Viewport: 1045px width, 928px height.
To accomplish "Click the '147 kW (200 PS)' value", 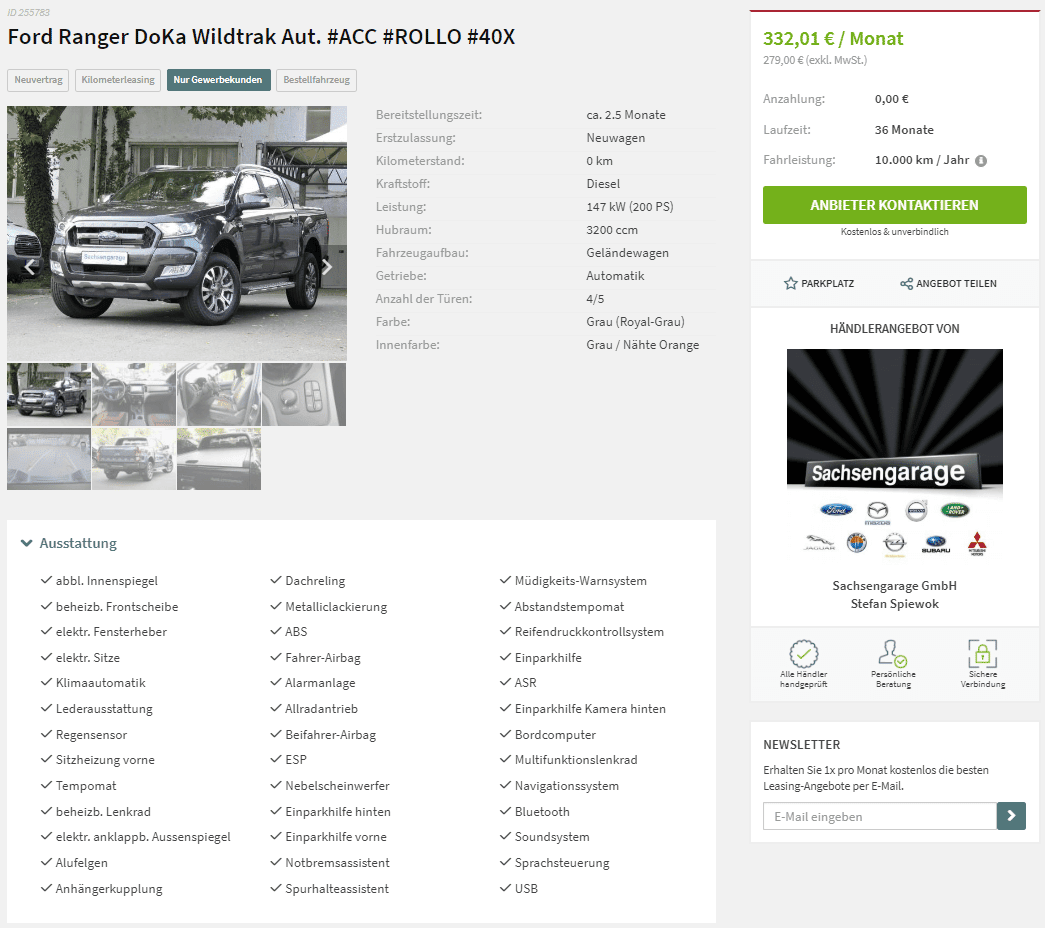I will click(630, 207).
